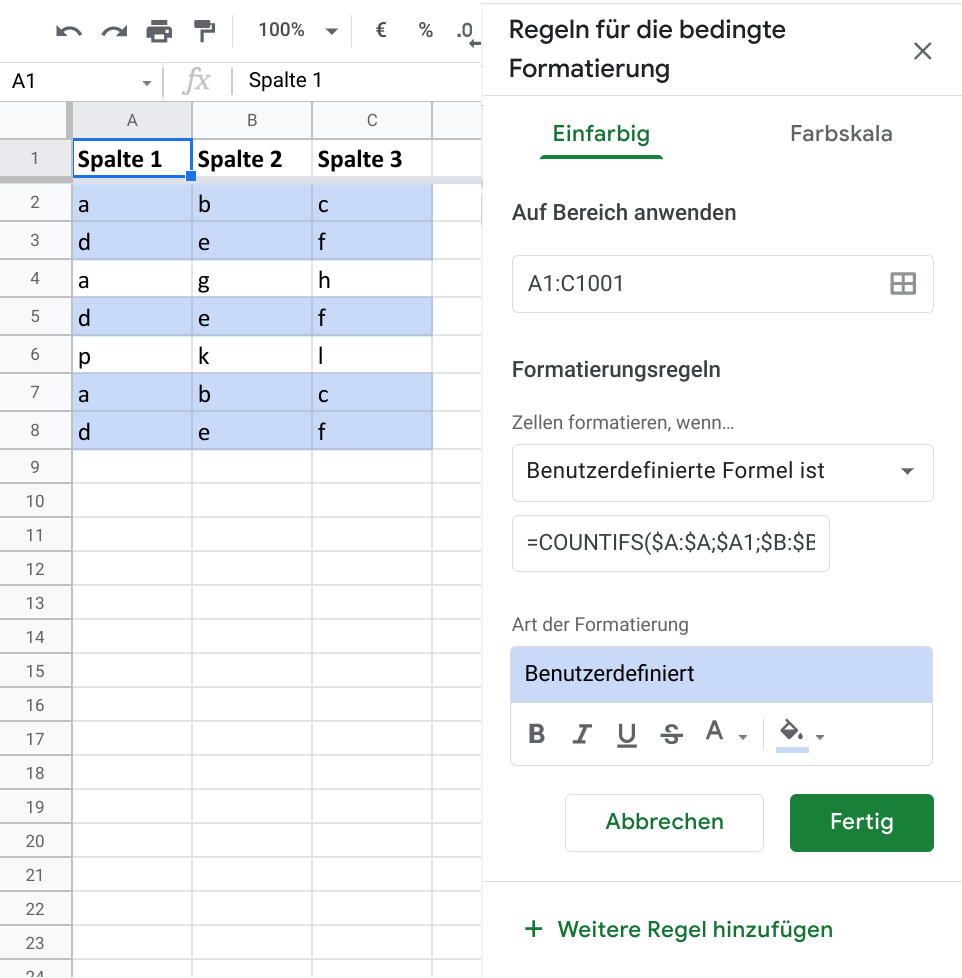Click the redo arrow icon
Screen dimensions: 962x978
point(114,31)
